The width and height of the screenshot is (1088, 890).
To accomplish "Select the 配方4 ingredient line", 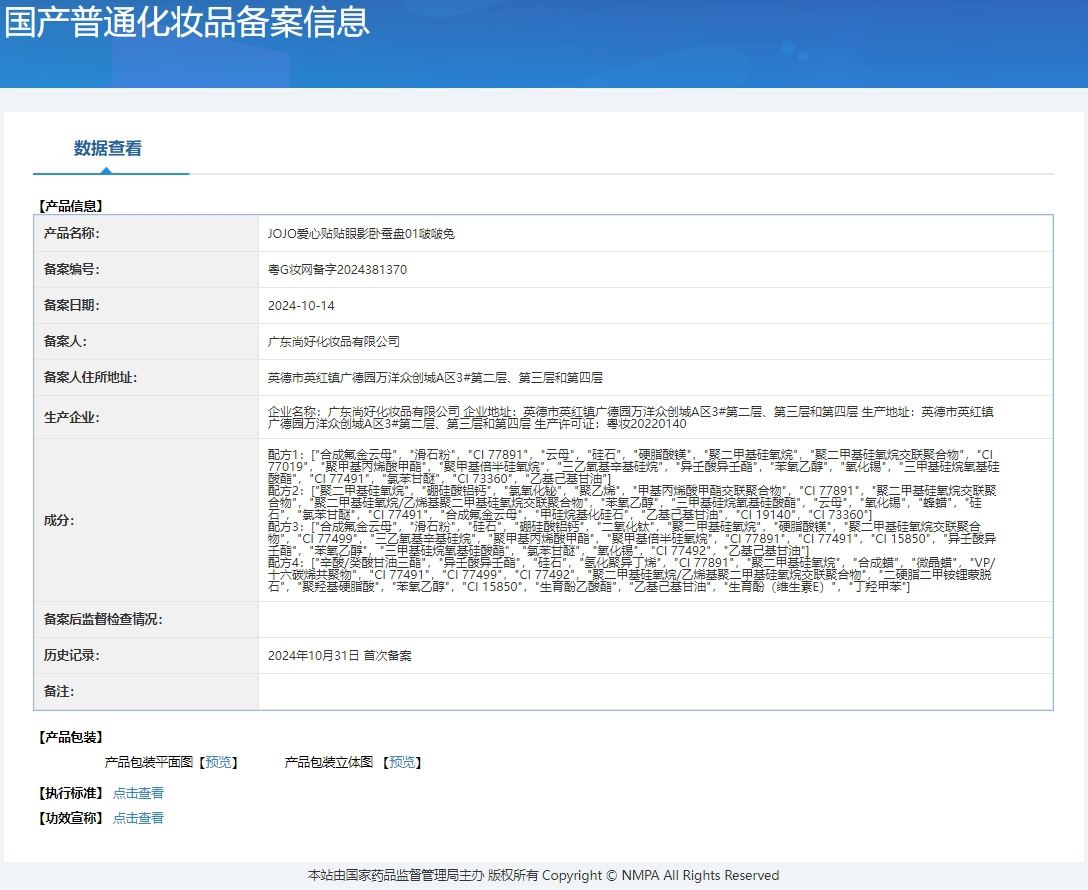I will (x=631, y=575).
